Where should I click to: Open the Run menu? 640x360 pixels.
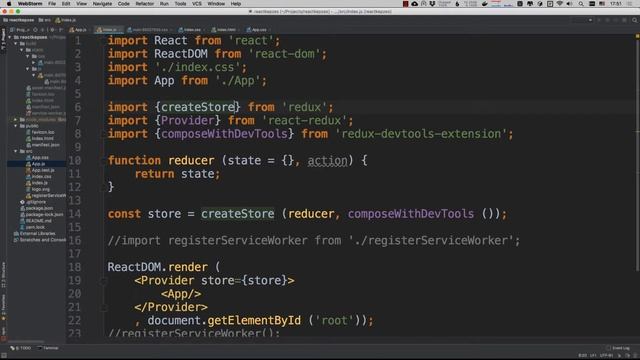pos(164,4)
